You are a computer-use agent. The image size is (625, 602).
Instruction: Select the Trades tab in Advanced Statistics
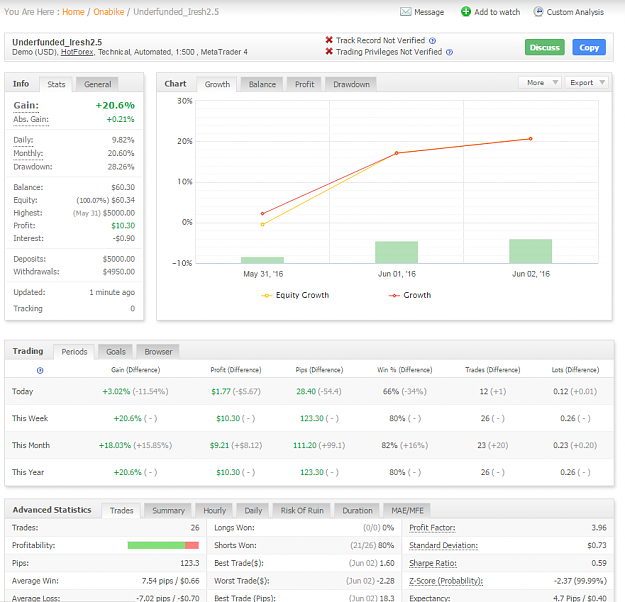point(121,510)
